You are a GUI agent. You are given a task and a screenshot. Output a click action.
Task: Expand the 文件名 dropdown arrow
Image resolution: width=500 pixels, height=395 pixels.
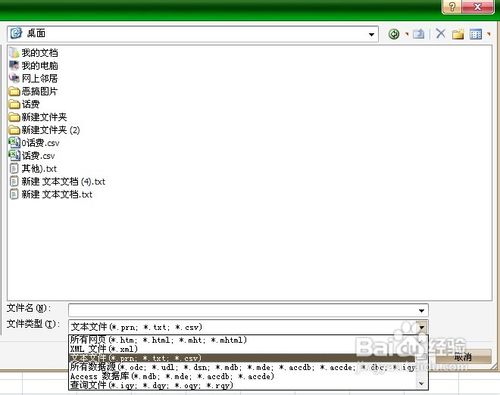click(422, 310)
